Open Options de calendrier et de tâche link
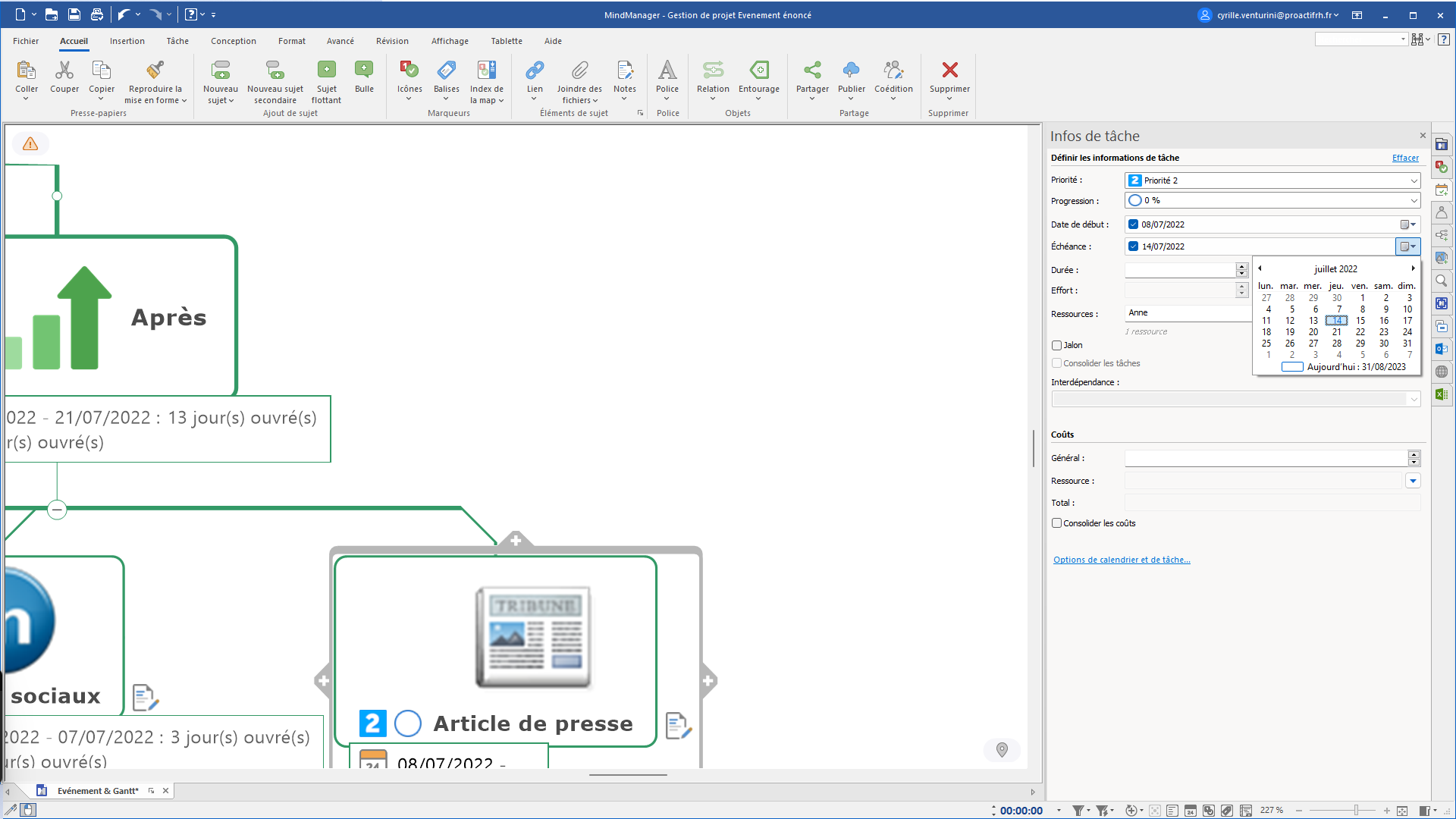This screenshot has height=819, width=1456. [1122, 560]
